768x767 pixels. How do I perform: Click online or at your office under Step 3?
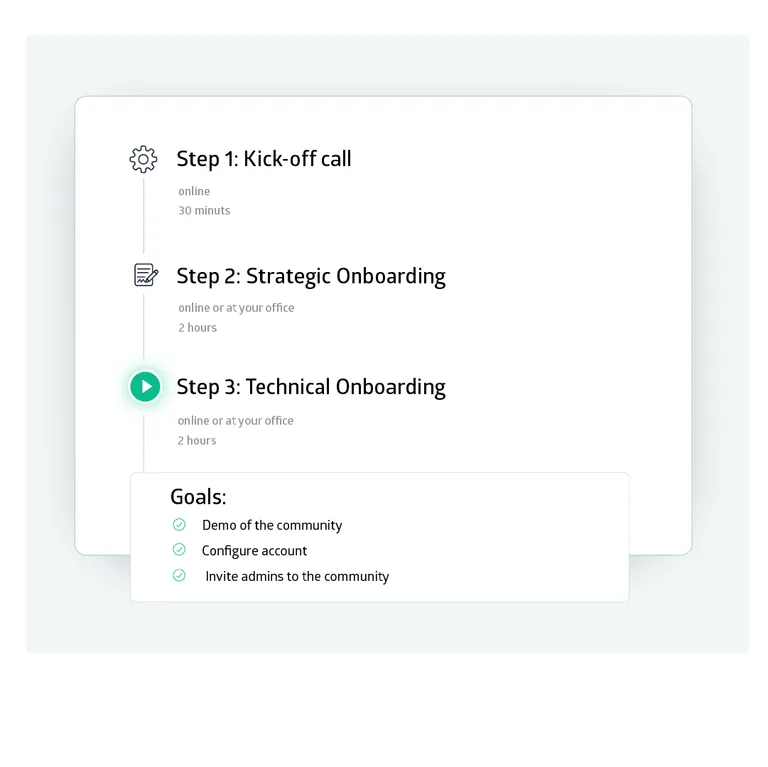tap(236, 421)
